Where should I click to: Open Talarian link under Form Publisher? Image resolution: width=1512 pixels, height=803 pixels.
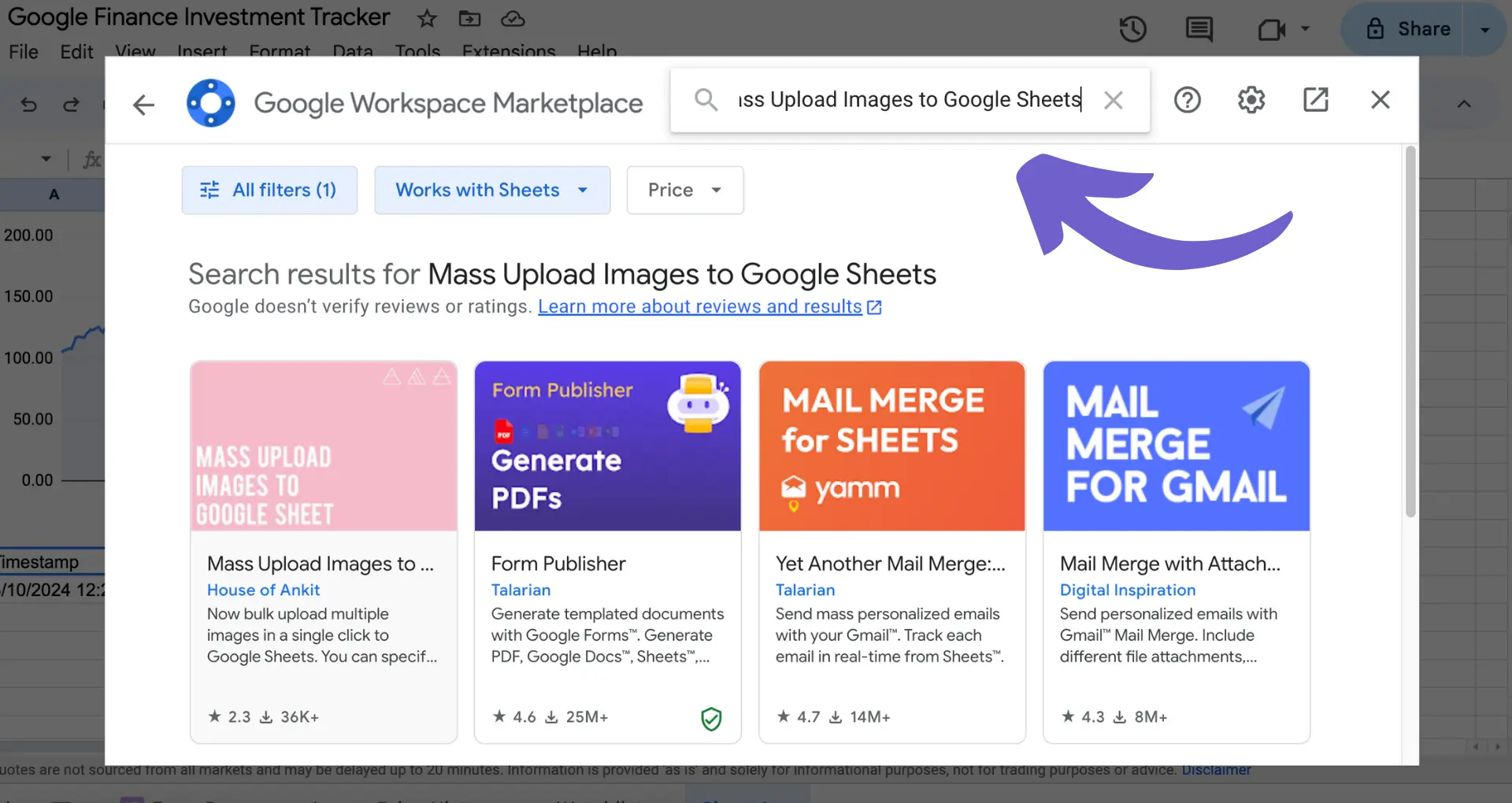click(521, 590)
